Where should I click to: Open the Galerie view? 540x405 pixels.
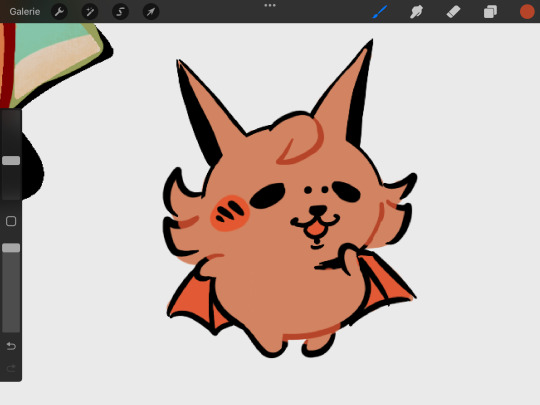pyautogui.click(x=24, y=12)
